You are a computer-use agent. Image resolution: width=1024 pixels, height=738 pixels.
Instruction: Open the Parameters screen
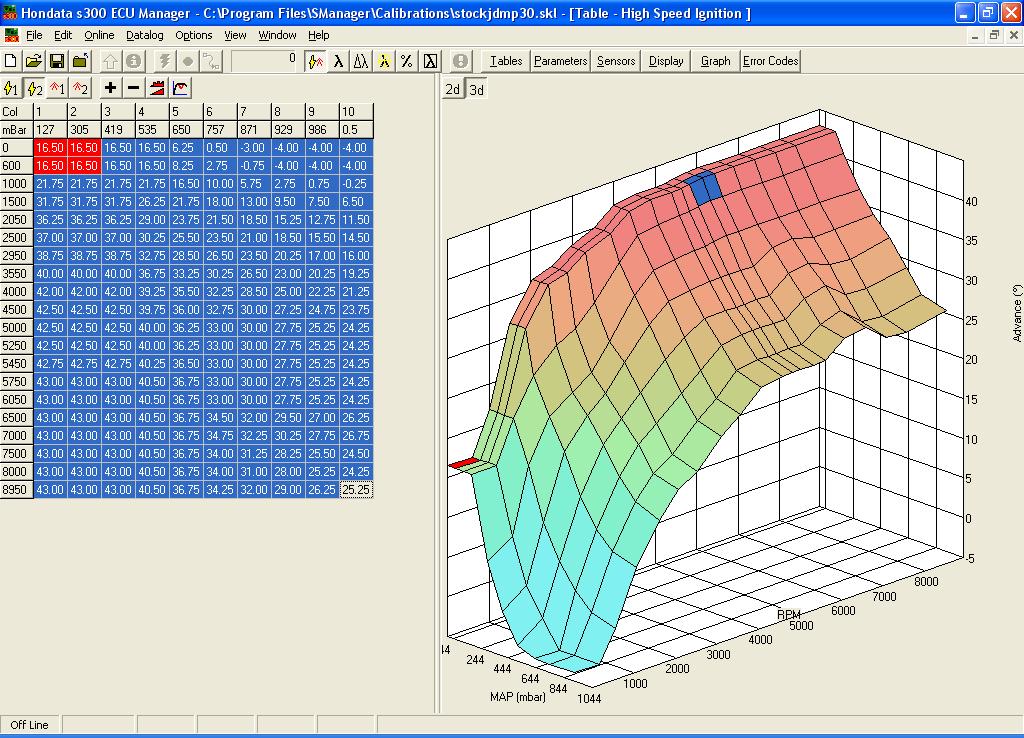click(x=559, y=60)
